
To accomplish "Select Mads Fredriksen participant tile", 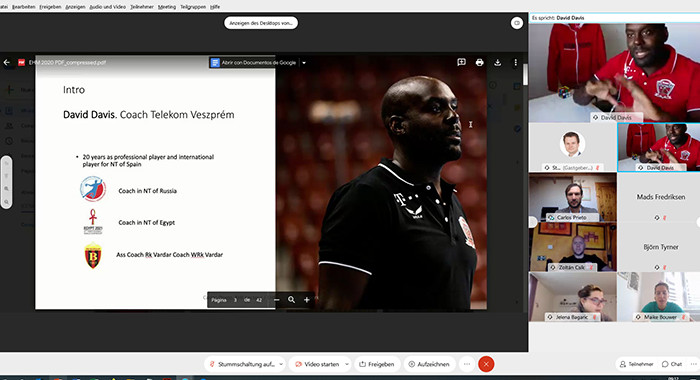I will point(659,198).
